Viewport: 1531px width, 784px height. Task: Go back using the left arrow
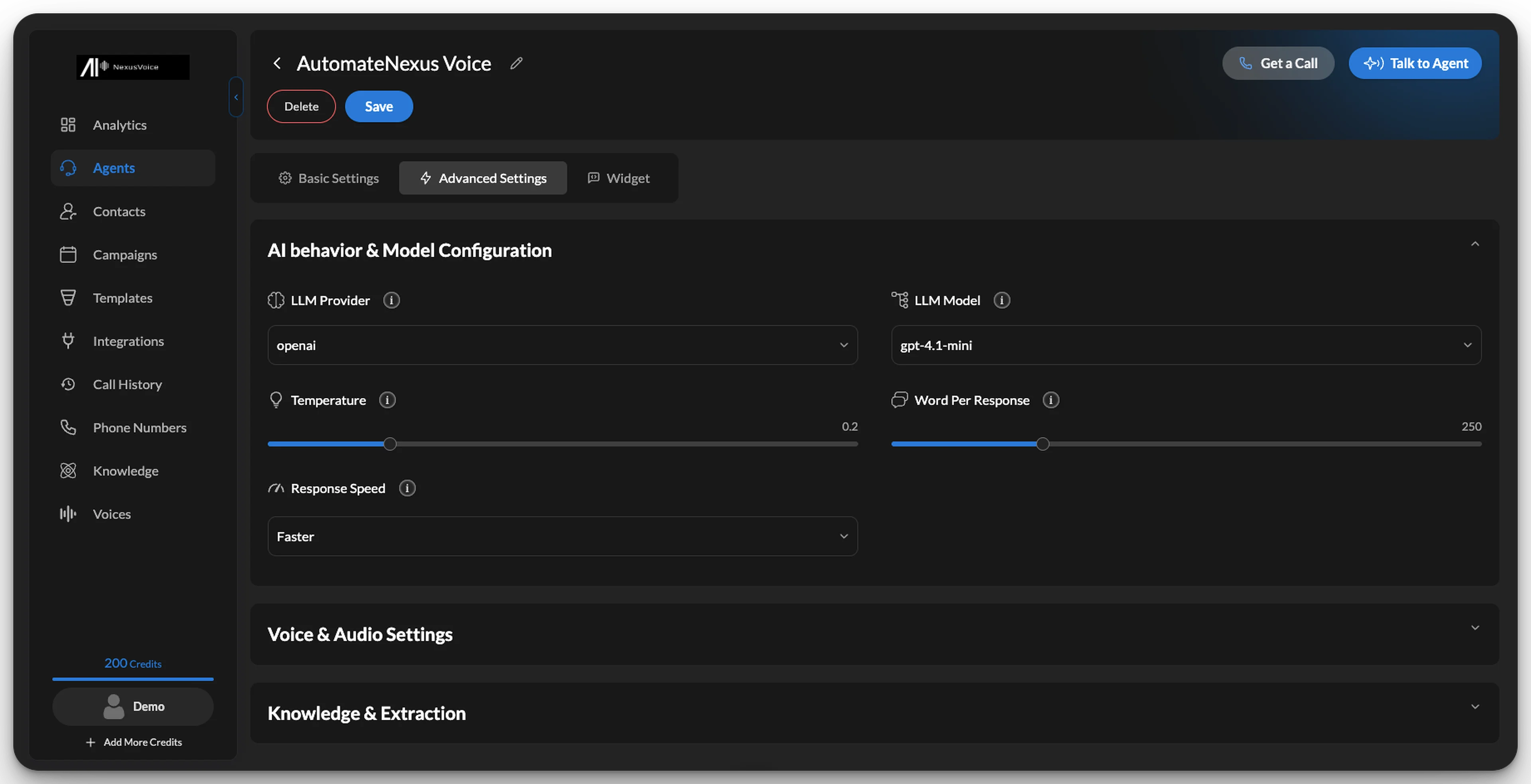click(277, 63)
